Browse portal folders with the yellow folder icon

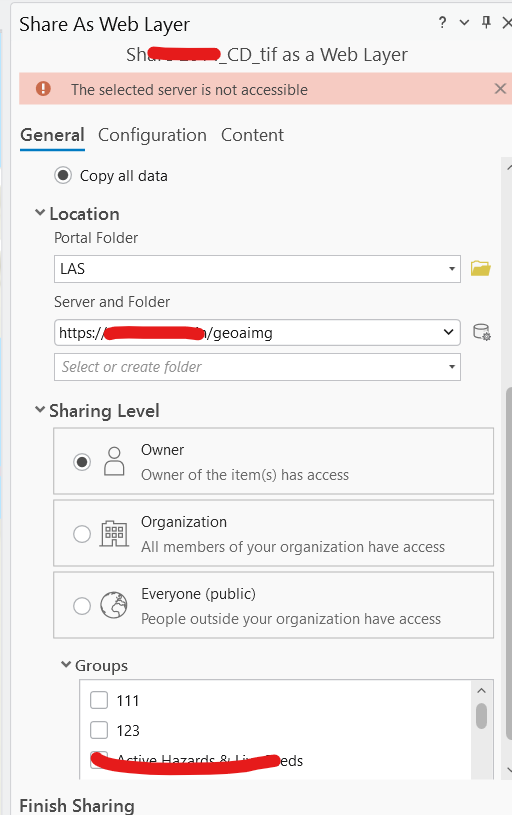click(x=481, y=269)
